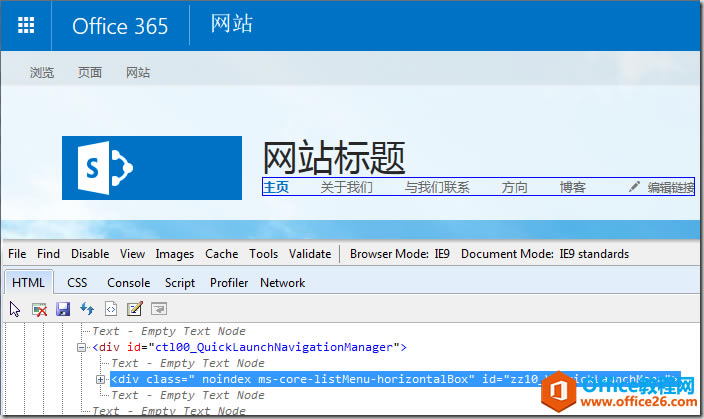The height and width of the screenshot is (419, 704).
Task: Select Text node below highlighted div
Action: [x=188, y=396]
